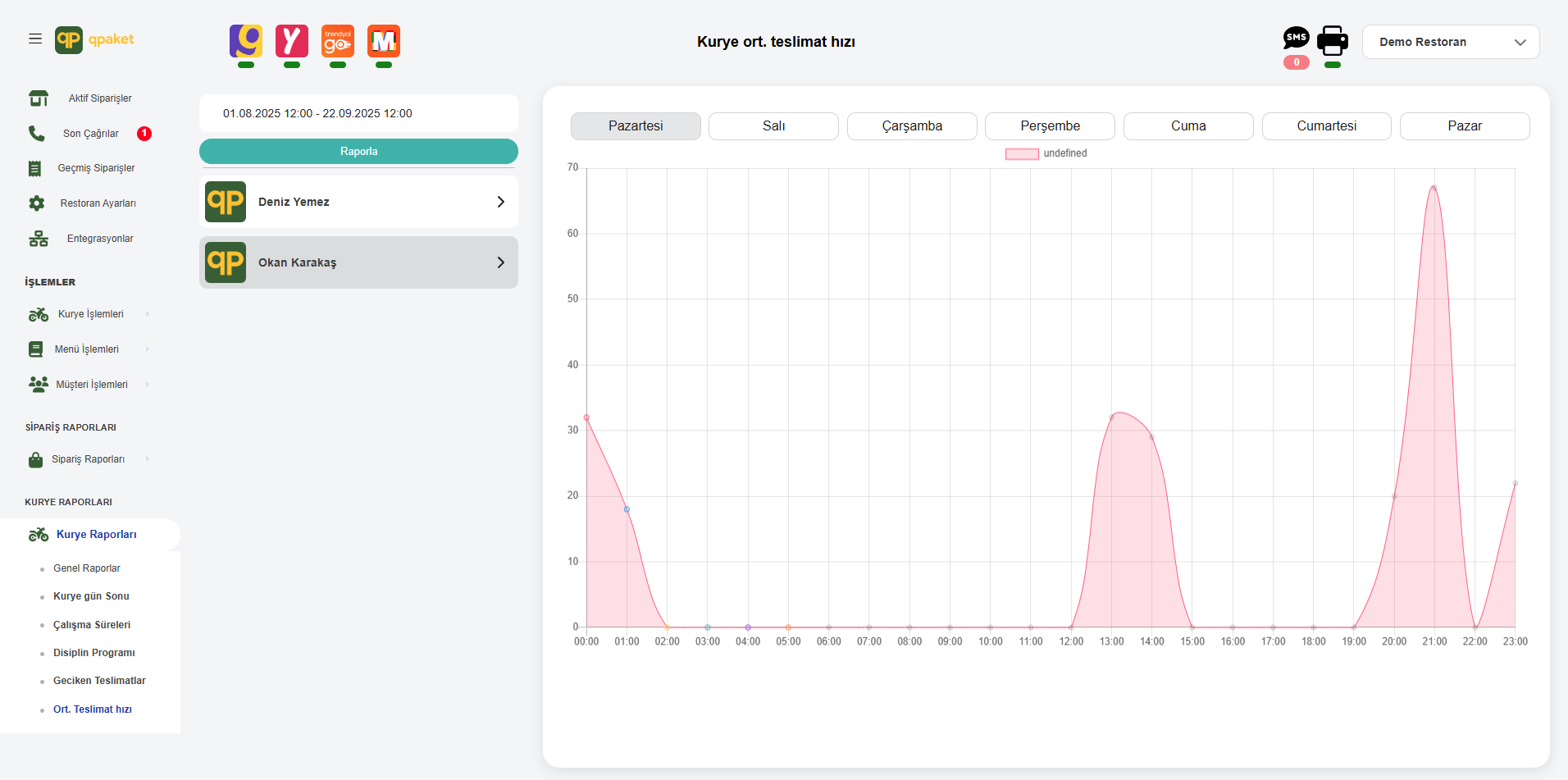Click the SMS speech bubble icon
The height and width of the screenshot is (780, 1568).
tap(1296, 38)
